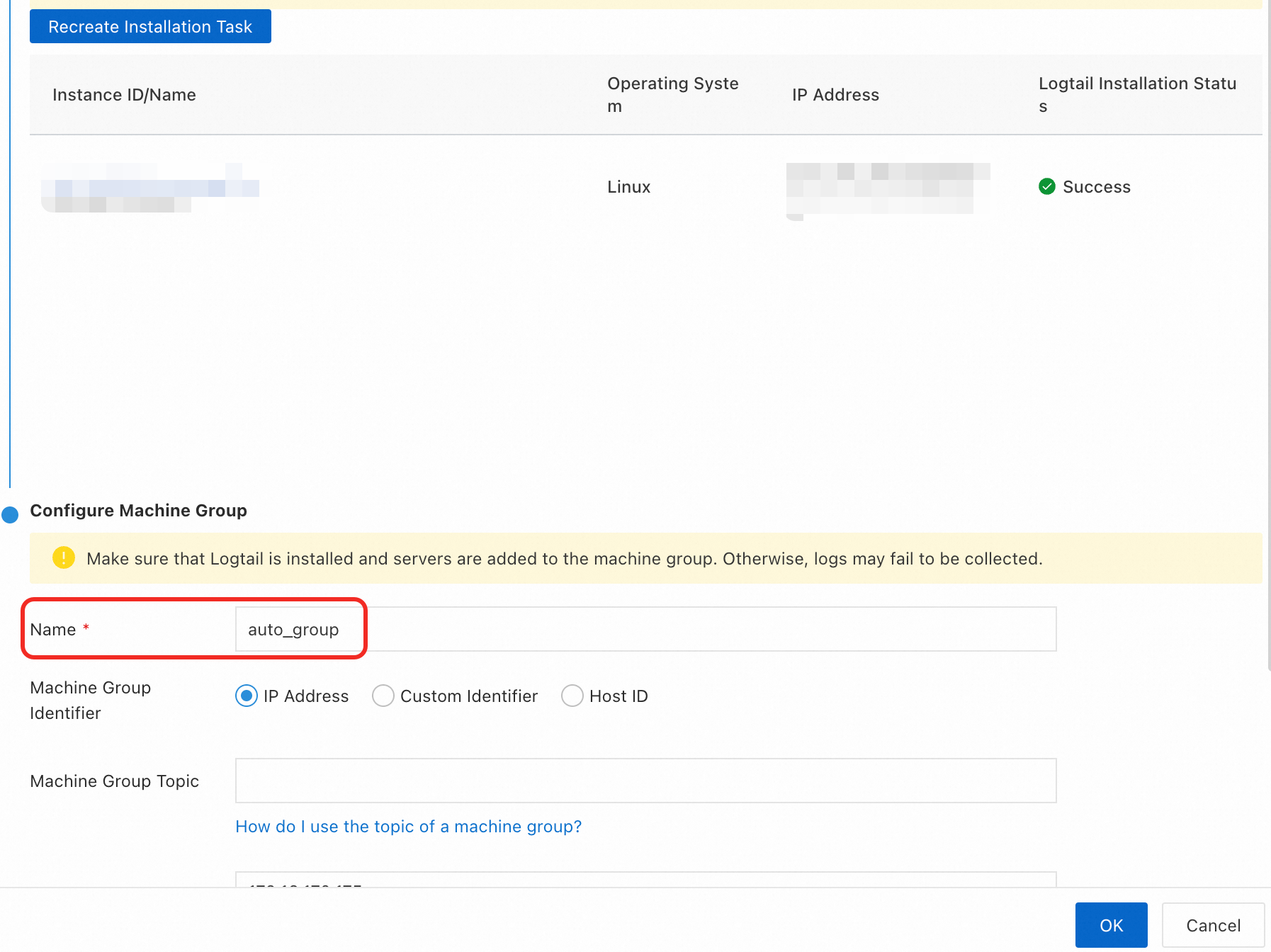
Task: Focus the machine group Name field
Action: (645, 629)
